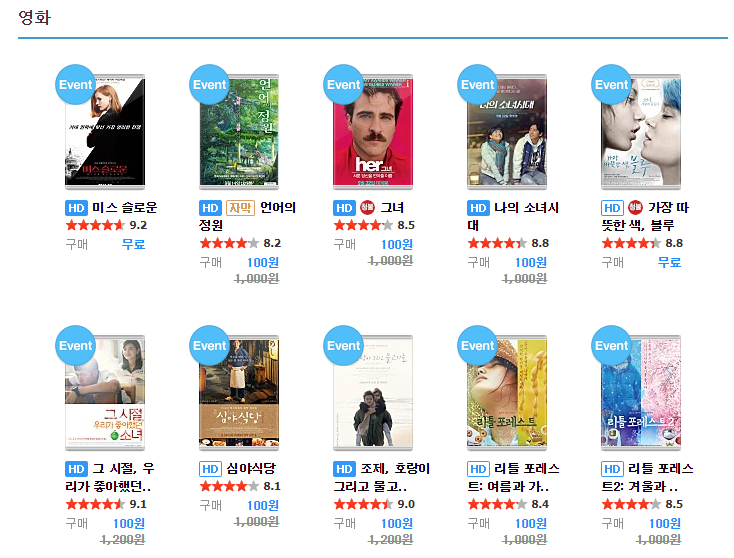734x558 pixels.
Task: Click the 100원 price for 그녀
Action: tap(397, 244)
